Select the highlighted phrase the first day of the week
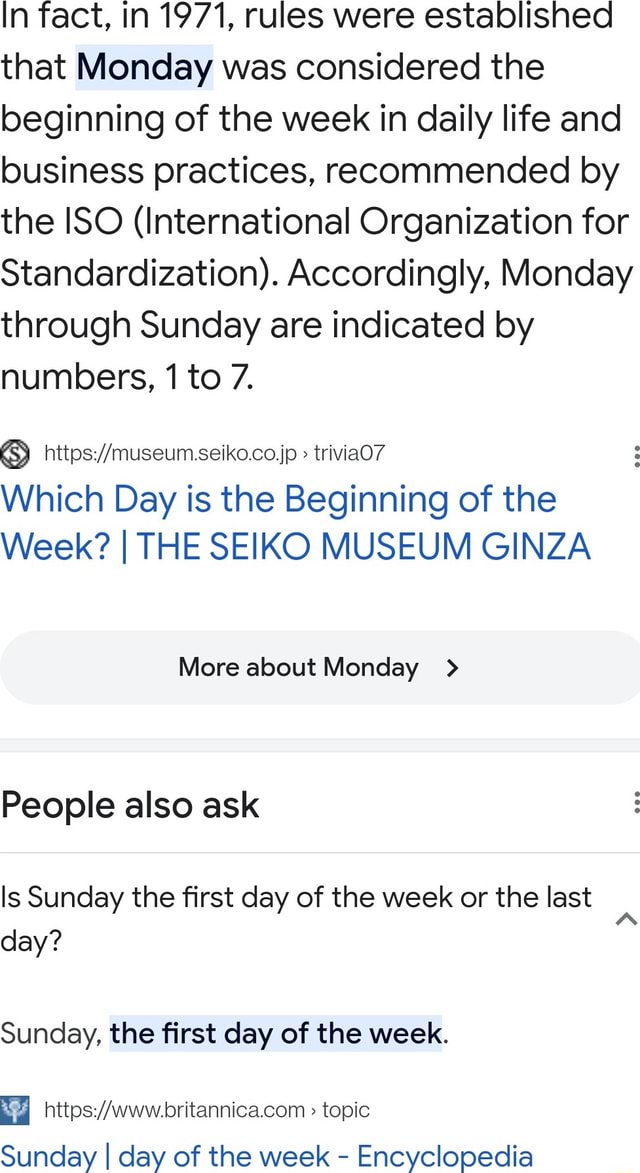640x1173 pixels. tap(274, 1033)
